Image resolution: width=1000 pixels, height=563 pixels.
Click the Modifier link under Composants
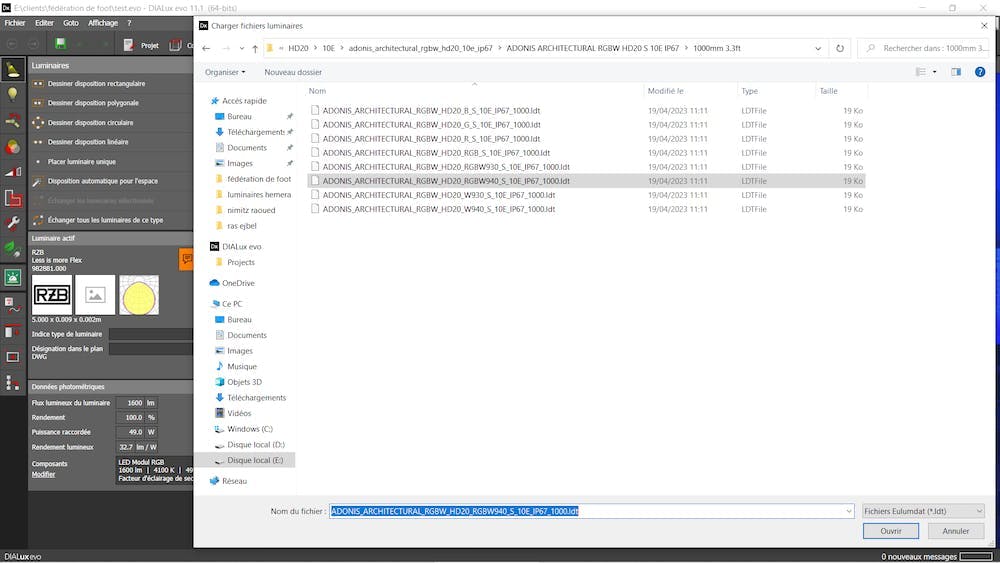(x=43, y=474)
